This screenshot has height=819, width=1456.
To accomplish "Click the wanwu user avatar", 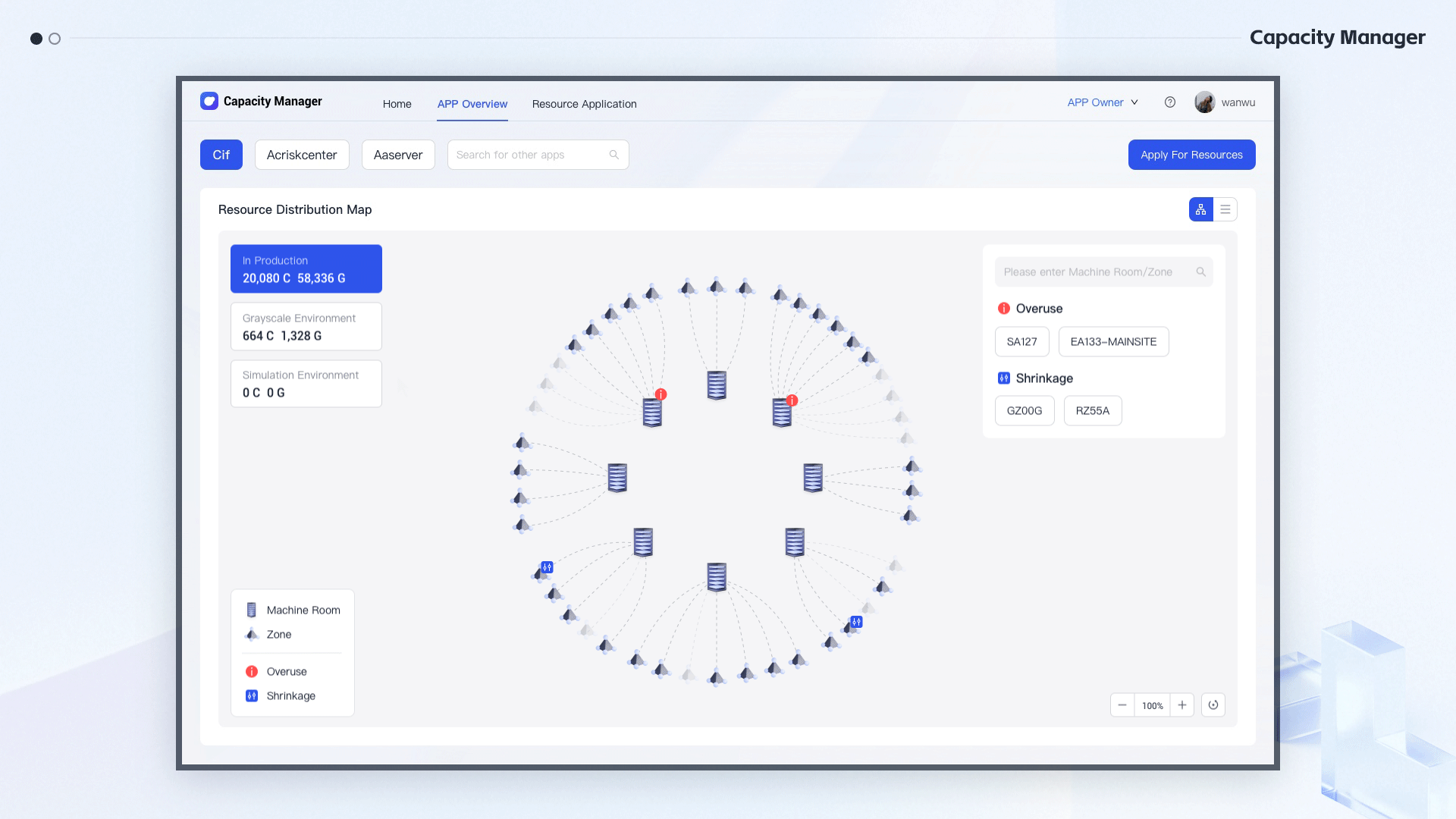I will pos(1204,102).
